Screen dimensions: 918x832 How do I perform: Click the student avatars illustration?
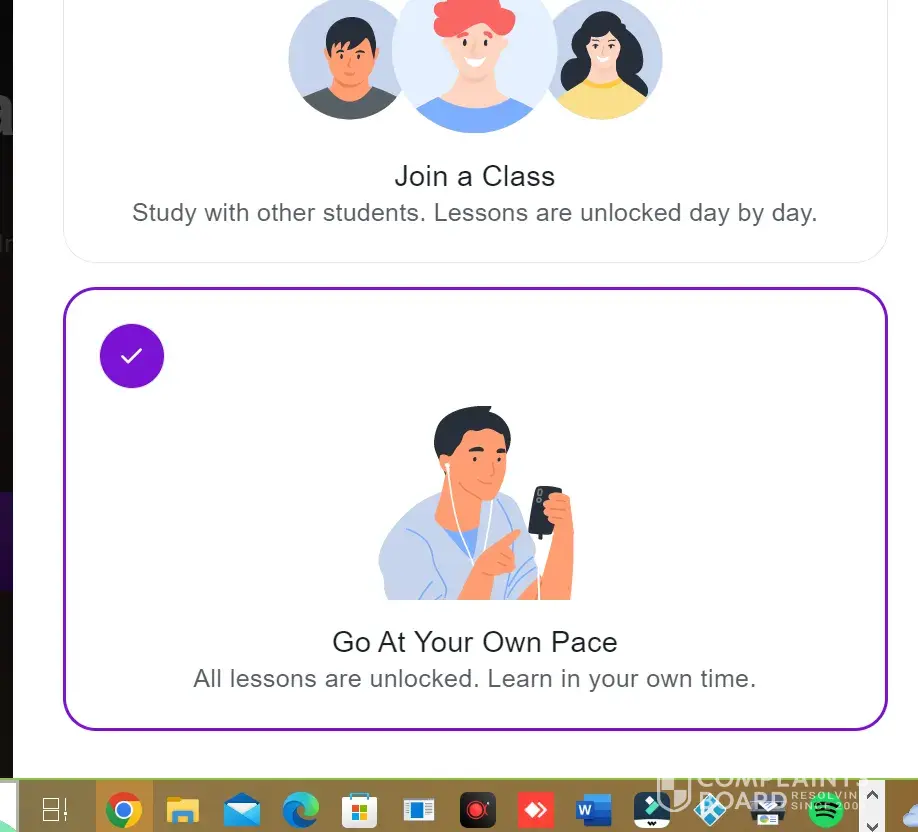pos(475,65)
